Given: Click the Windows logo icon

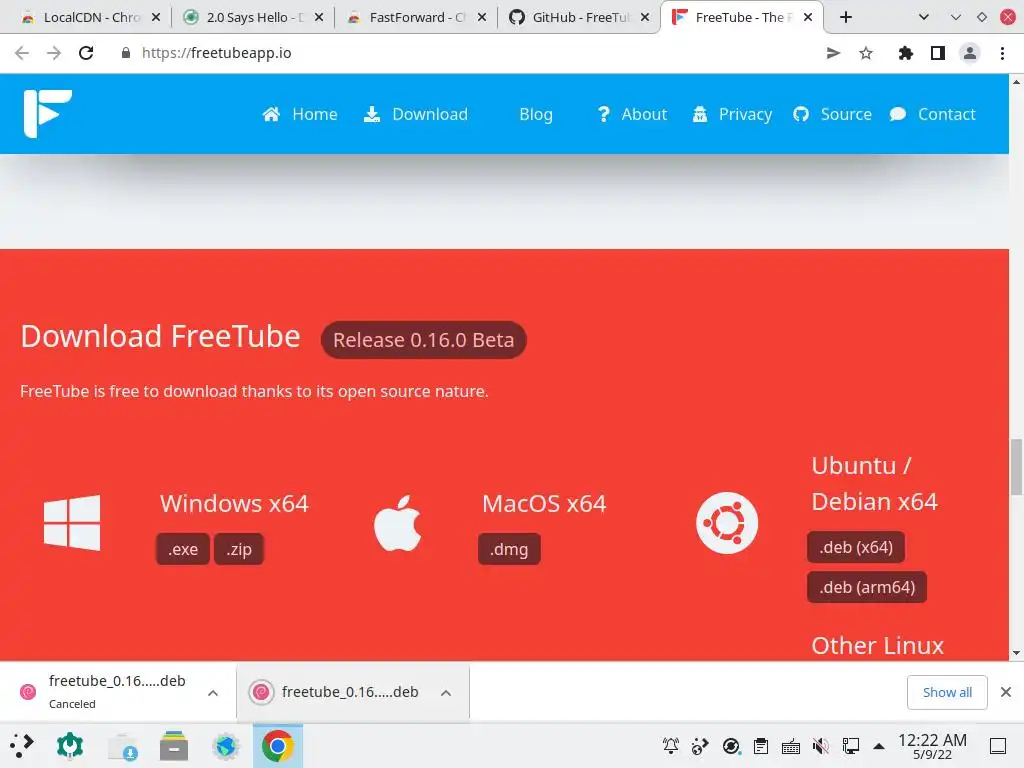Looking at the screenshot, I should (x=72, y=522).
